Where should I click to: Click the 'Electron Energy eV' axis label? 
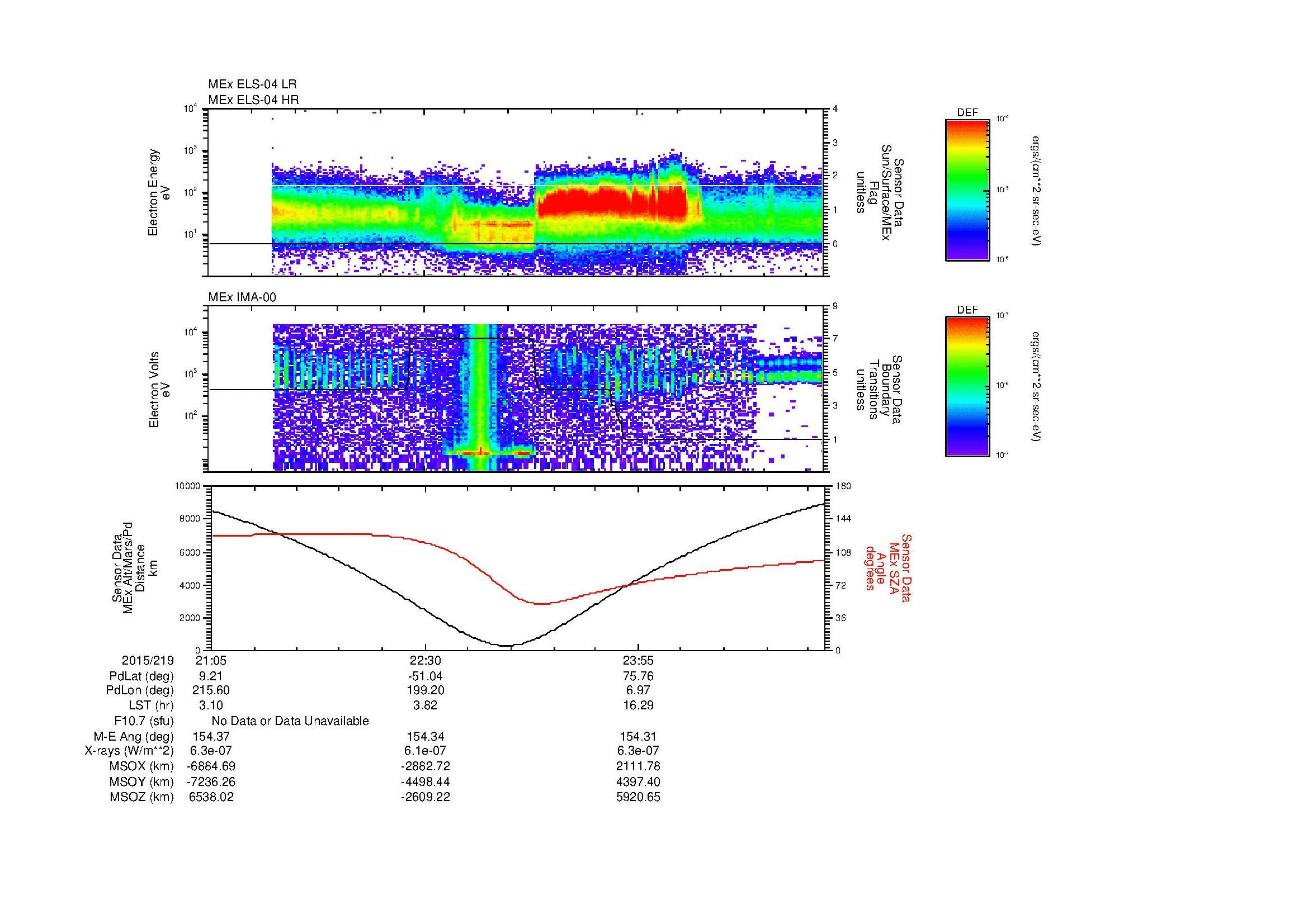tap(159, 192)
